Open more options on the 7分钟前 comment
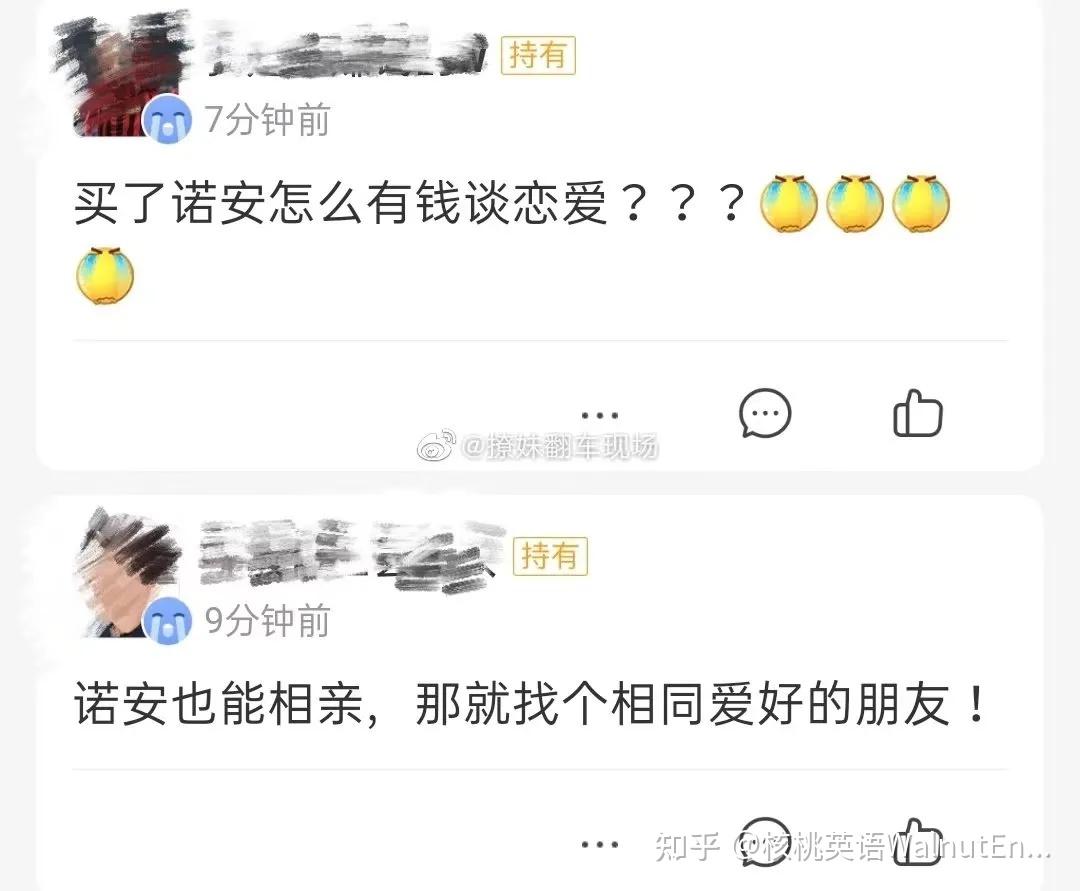The height and width of the screenshot is (891, 1080). (599, 415)
